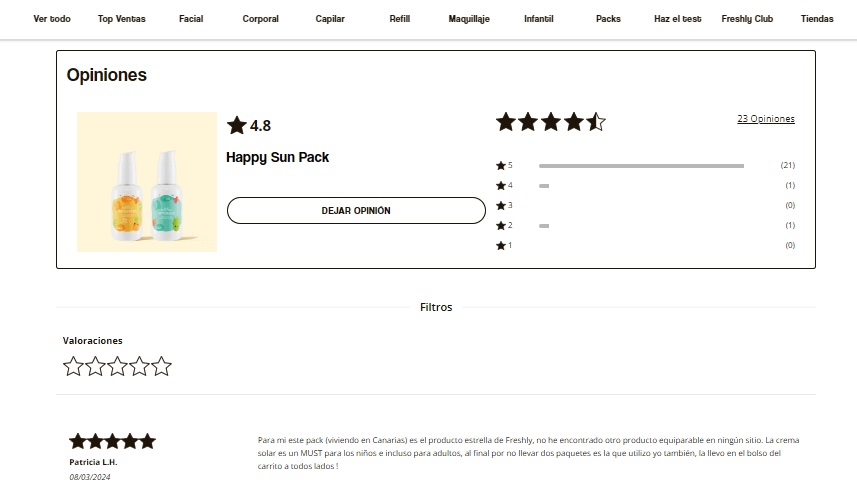Click the star icon beside 4.8 score
This screenshot has height=492, width=857.
click(x=237, y=125)
